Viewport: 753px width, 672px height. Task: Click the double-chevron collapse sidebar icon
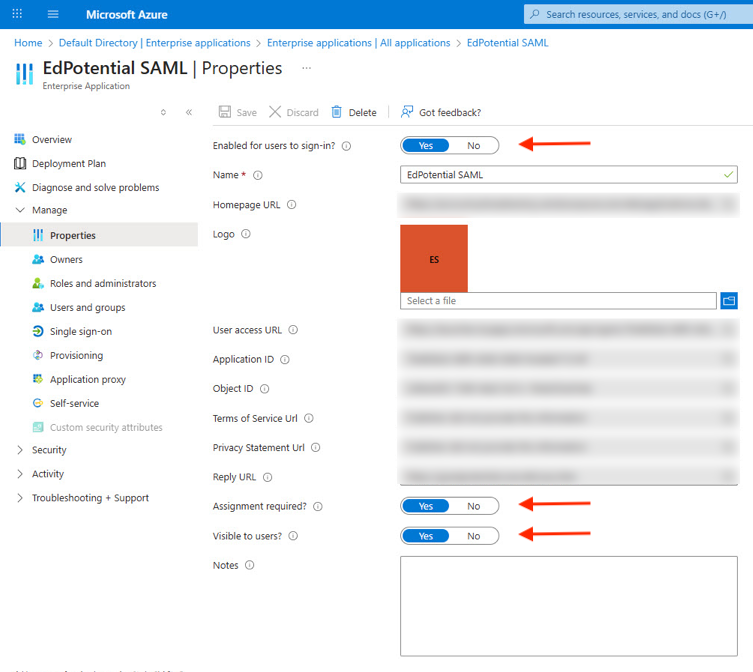(x=189, y=112)
